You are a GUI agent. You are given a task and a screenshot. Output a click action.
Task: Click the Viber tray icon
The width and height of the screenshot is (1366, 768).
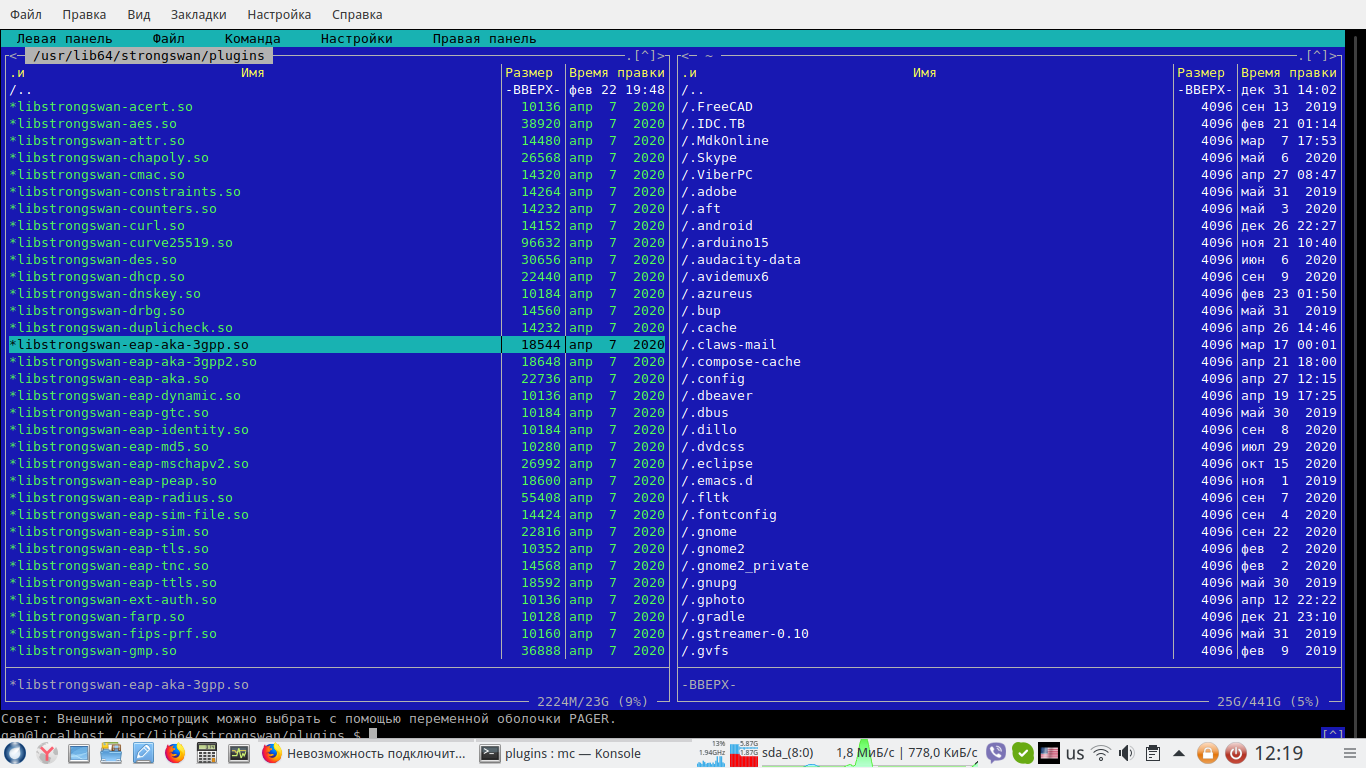tap(996, 753)
